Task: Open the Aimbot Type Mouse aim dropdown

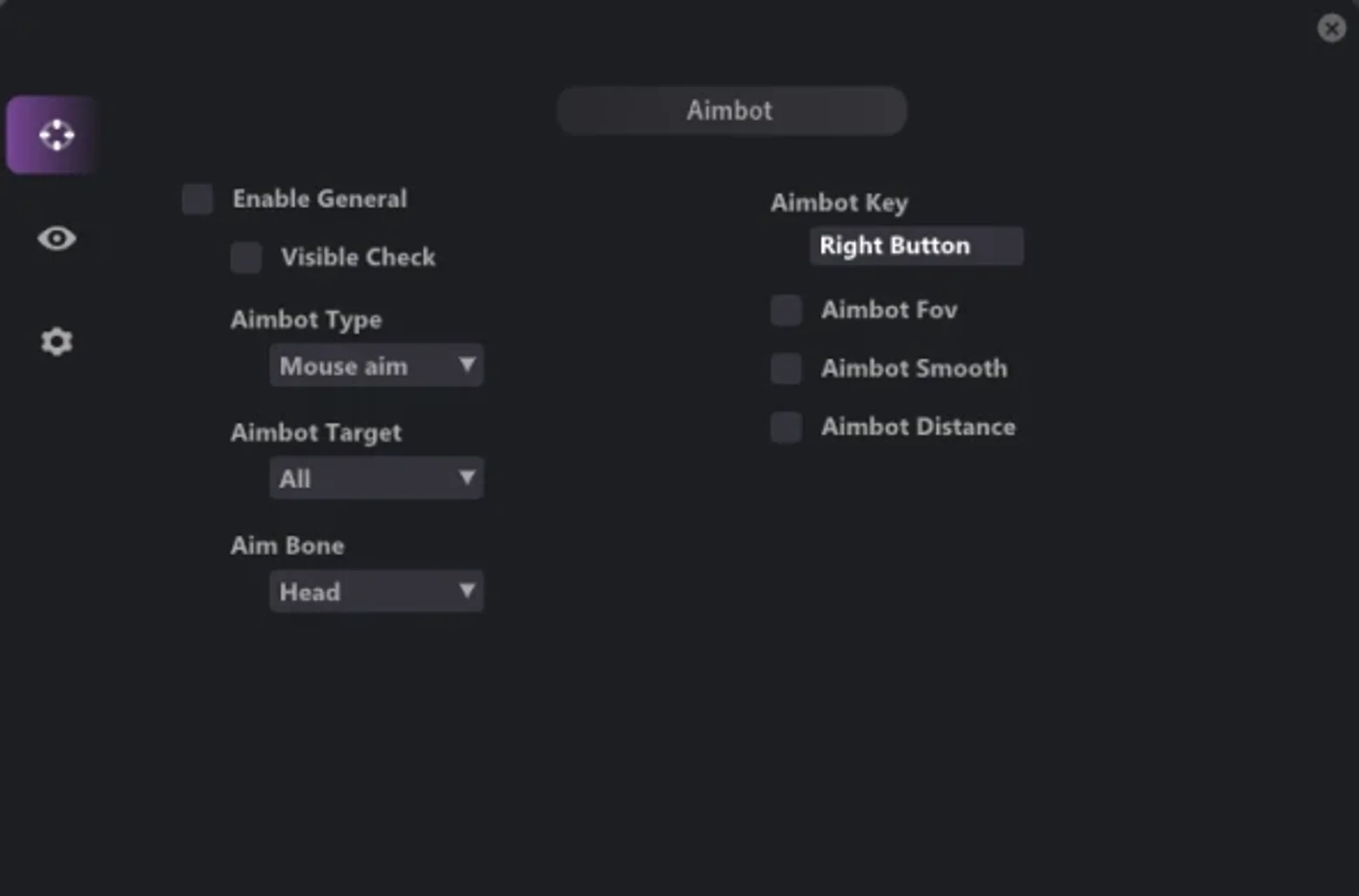Action: pyautogui.click(x=376, y=366)
